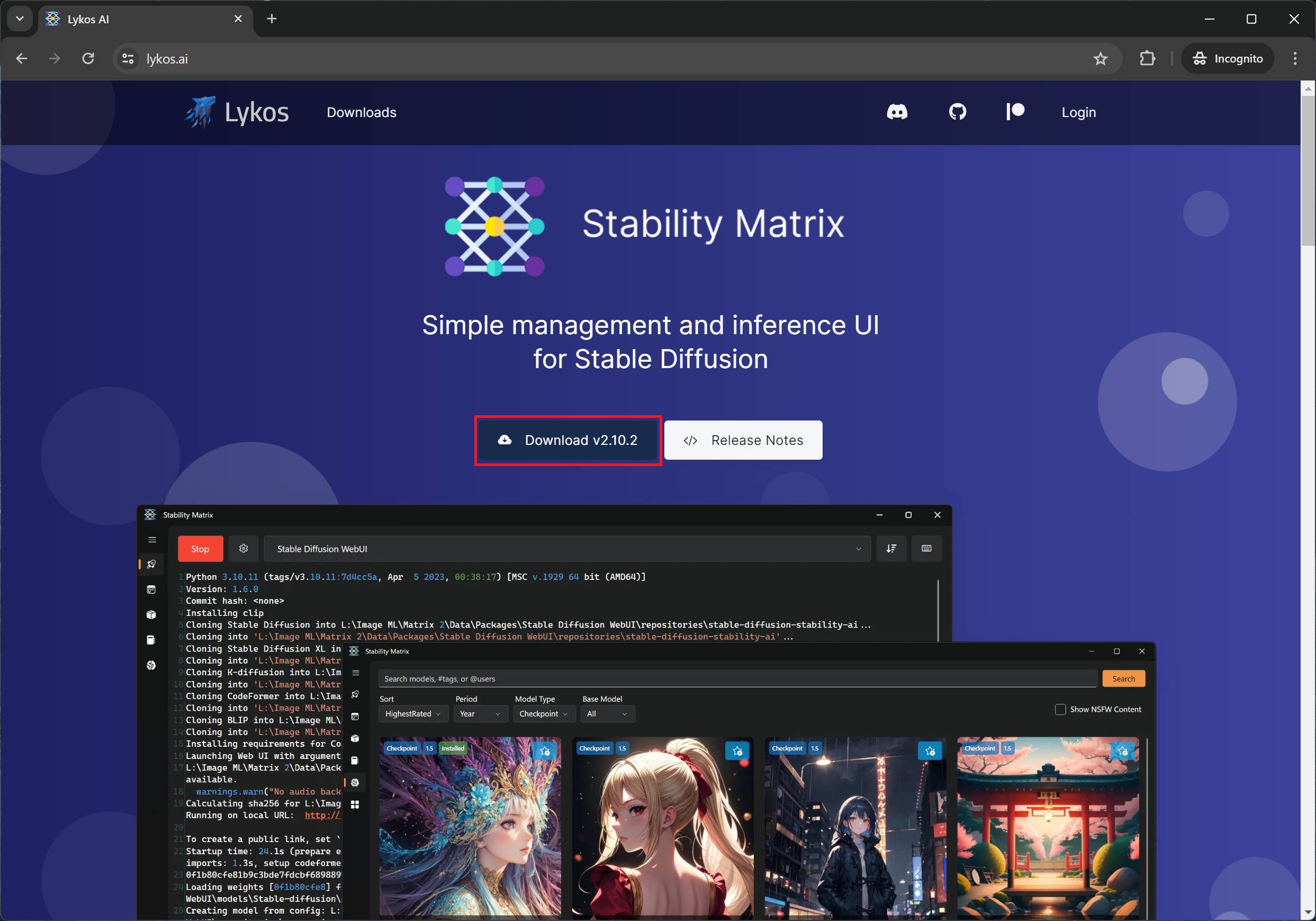1316x921 pixels.
Task: Open the Inference tab icon in sidebar
Action: pyautogui.click(x=151, y=589)
